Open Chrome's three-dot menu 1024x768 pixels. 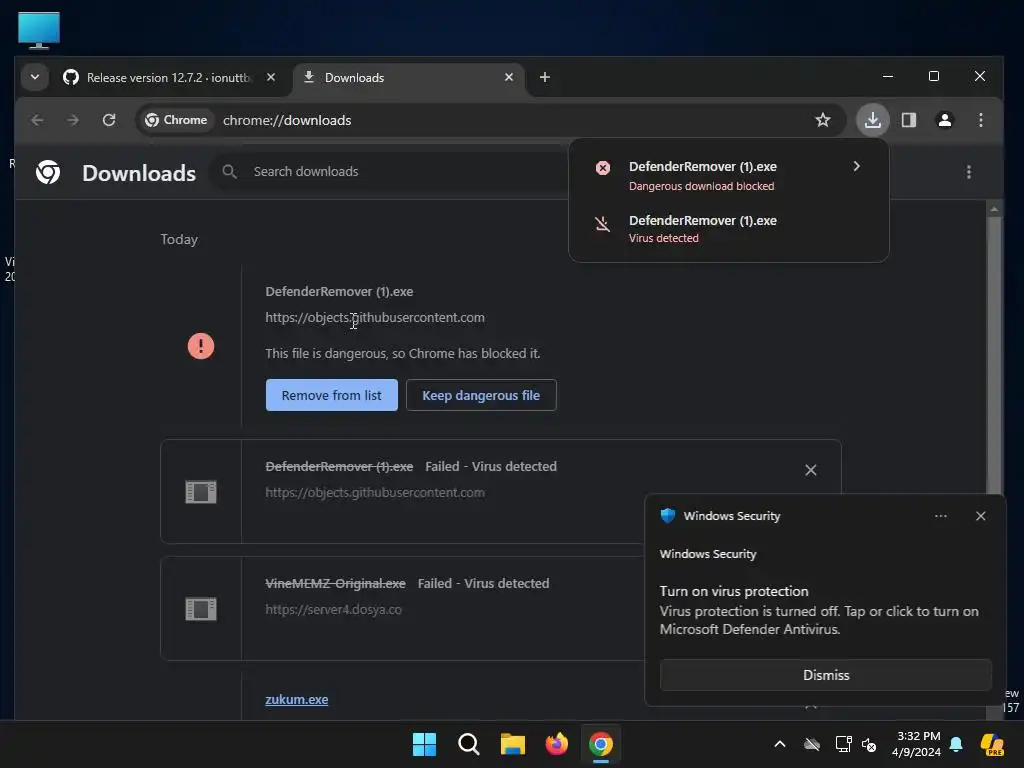point(980,120)
